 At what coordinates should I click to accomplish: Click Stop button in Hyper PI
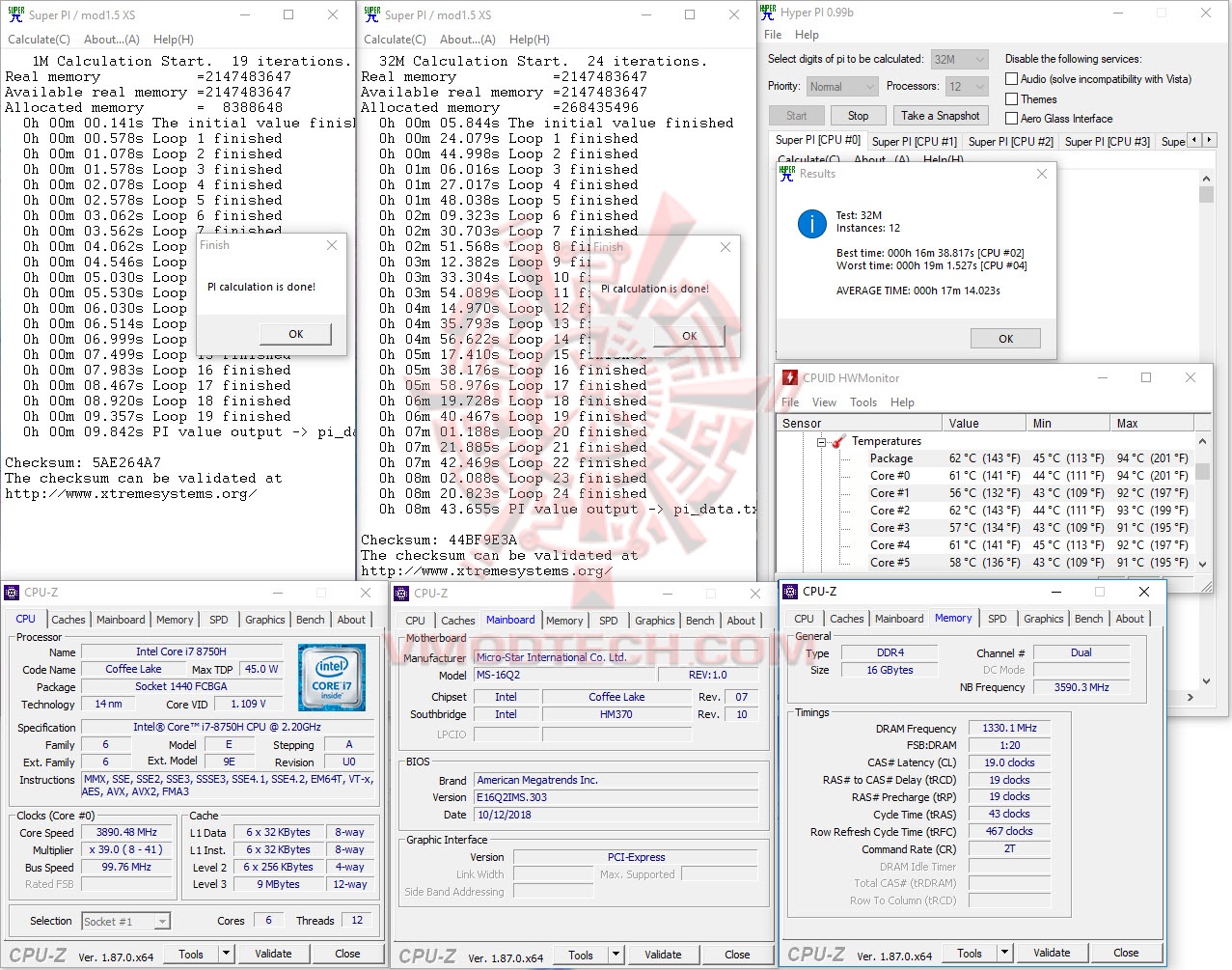click(858, 116)
